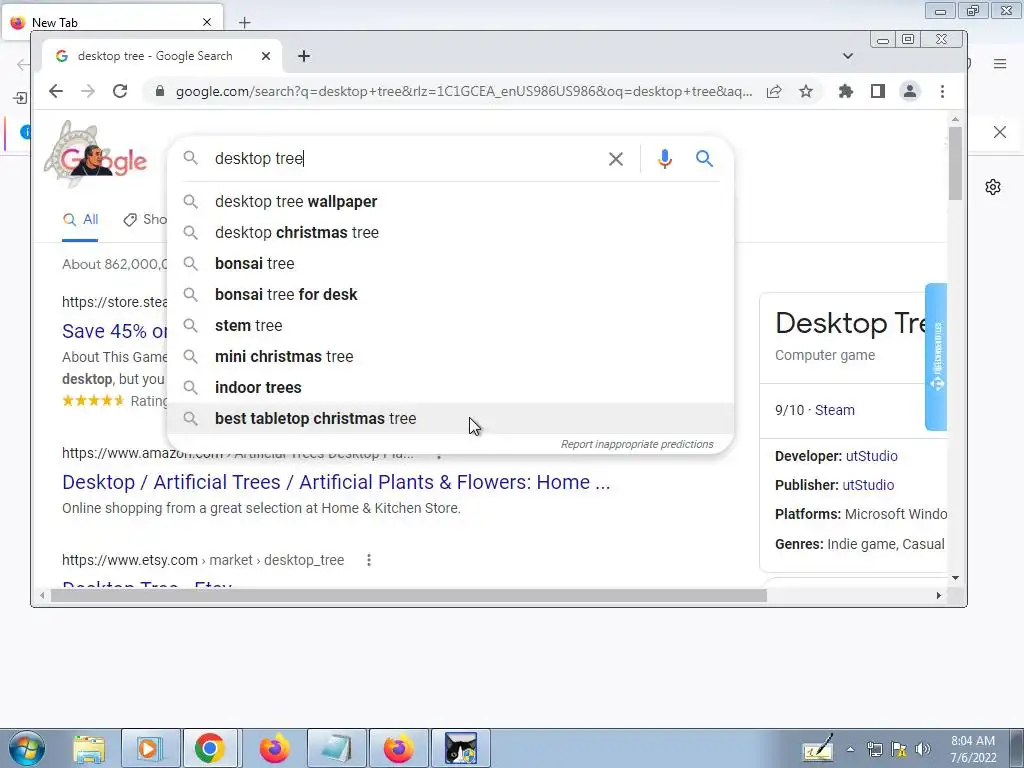Open File Explorer from the taskbar
The width and height of the screenshot is (1024, 768).
click(x=89, y=748)
